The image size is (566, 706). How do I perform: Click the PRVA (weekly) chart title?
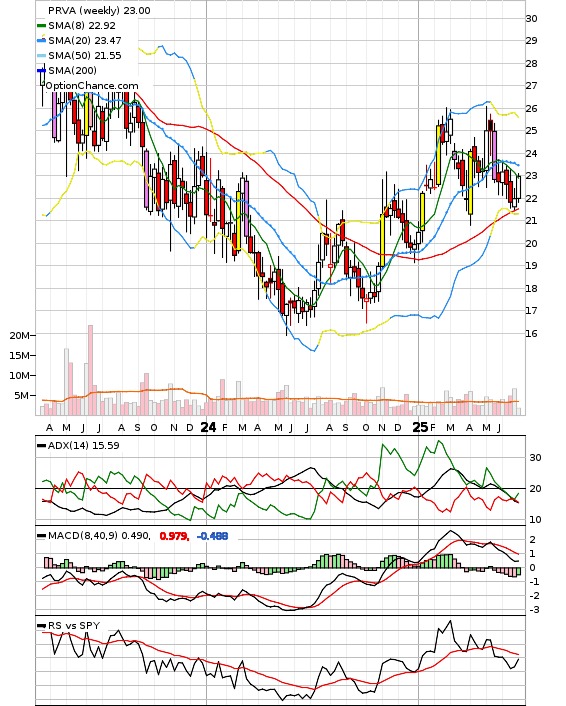[x=99, y=10]
